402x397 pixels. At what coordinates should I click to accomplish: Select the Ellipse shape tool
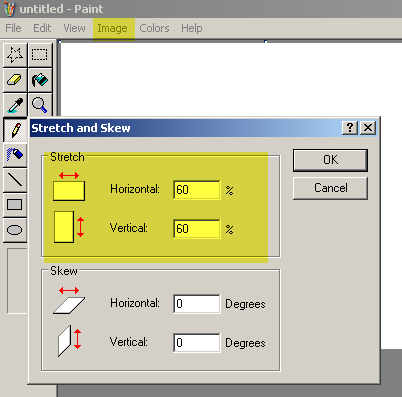pyautogui.click(x=15, y=230)
